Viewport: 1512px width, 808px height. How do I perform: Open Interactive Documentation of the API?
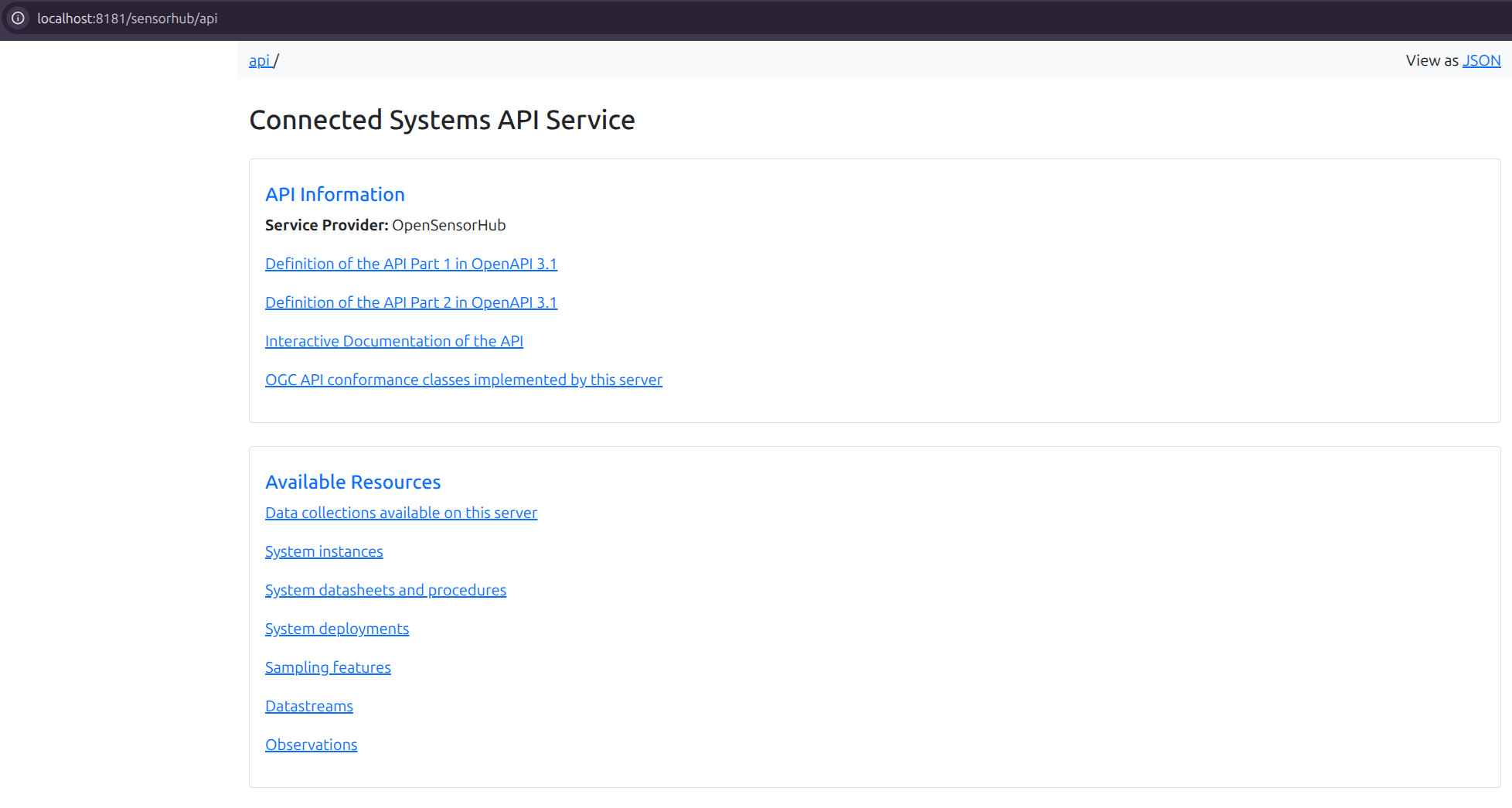(393, 341)
